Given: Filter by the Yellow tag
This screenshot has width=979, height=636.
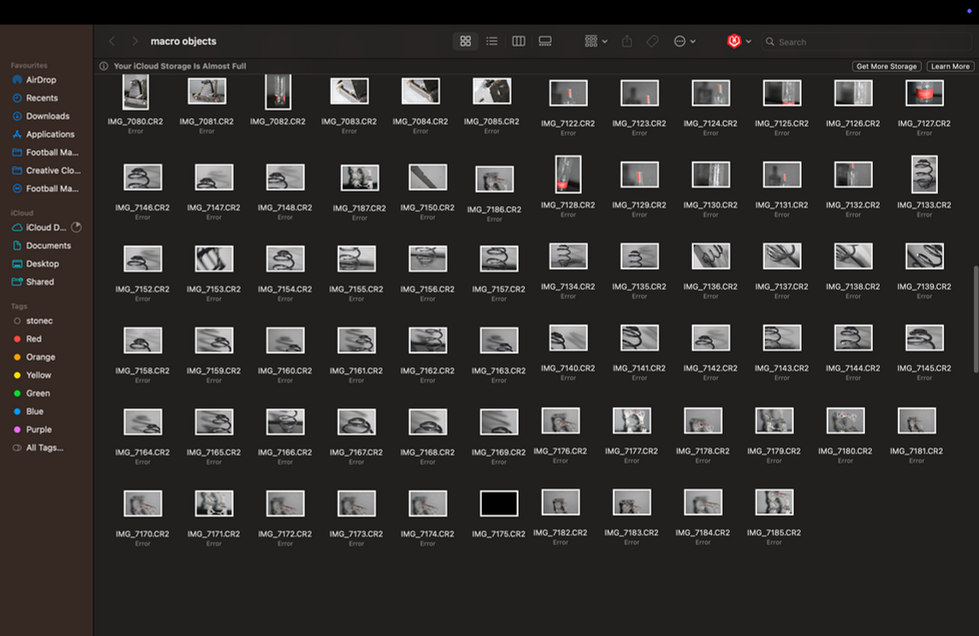Looking at the screenshot, I should [x=38, y=375].
